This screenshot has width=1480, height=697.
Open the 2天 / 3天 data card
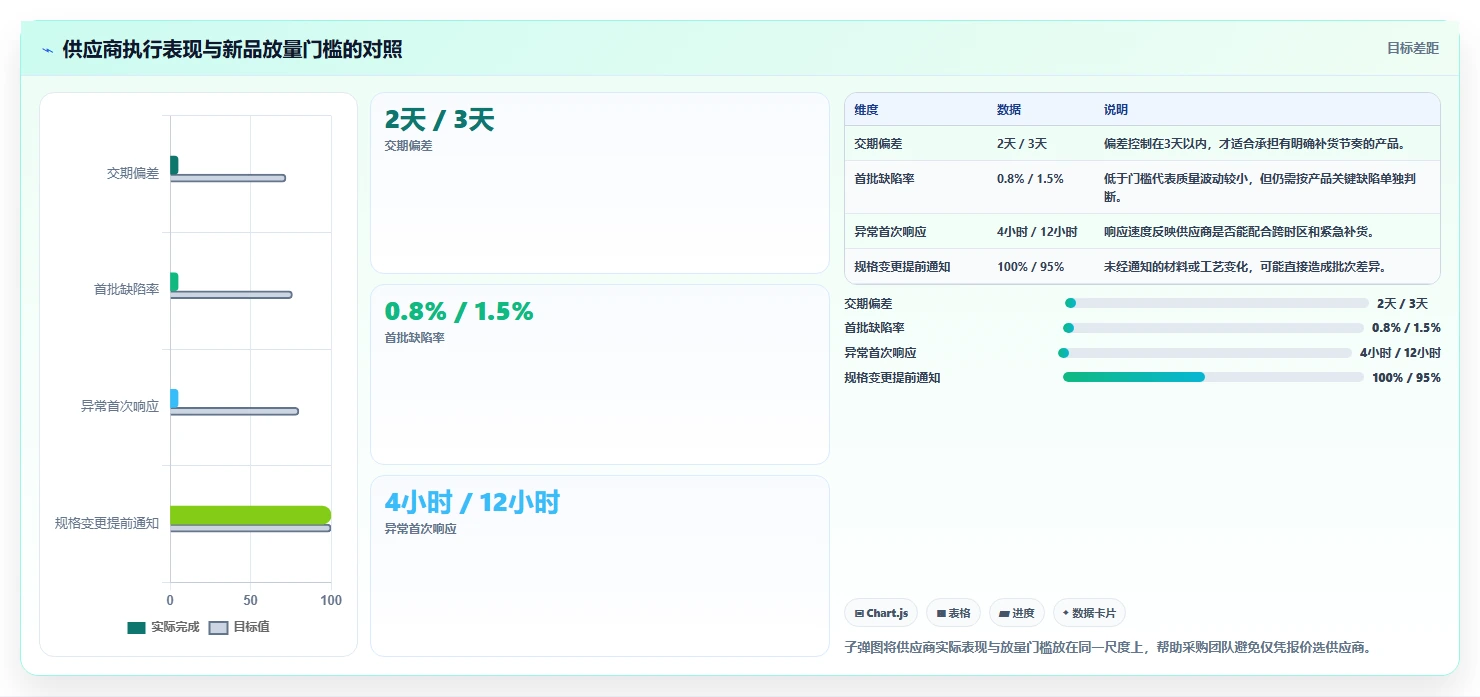[600, 183]
